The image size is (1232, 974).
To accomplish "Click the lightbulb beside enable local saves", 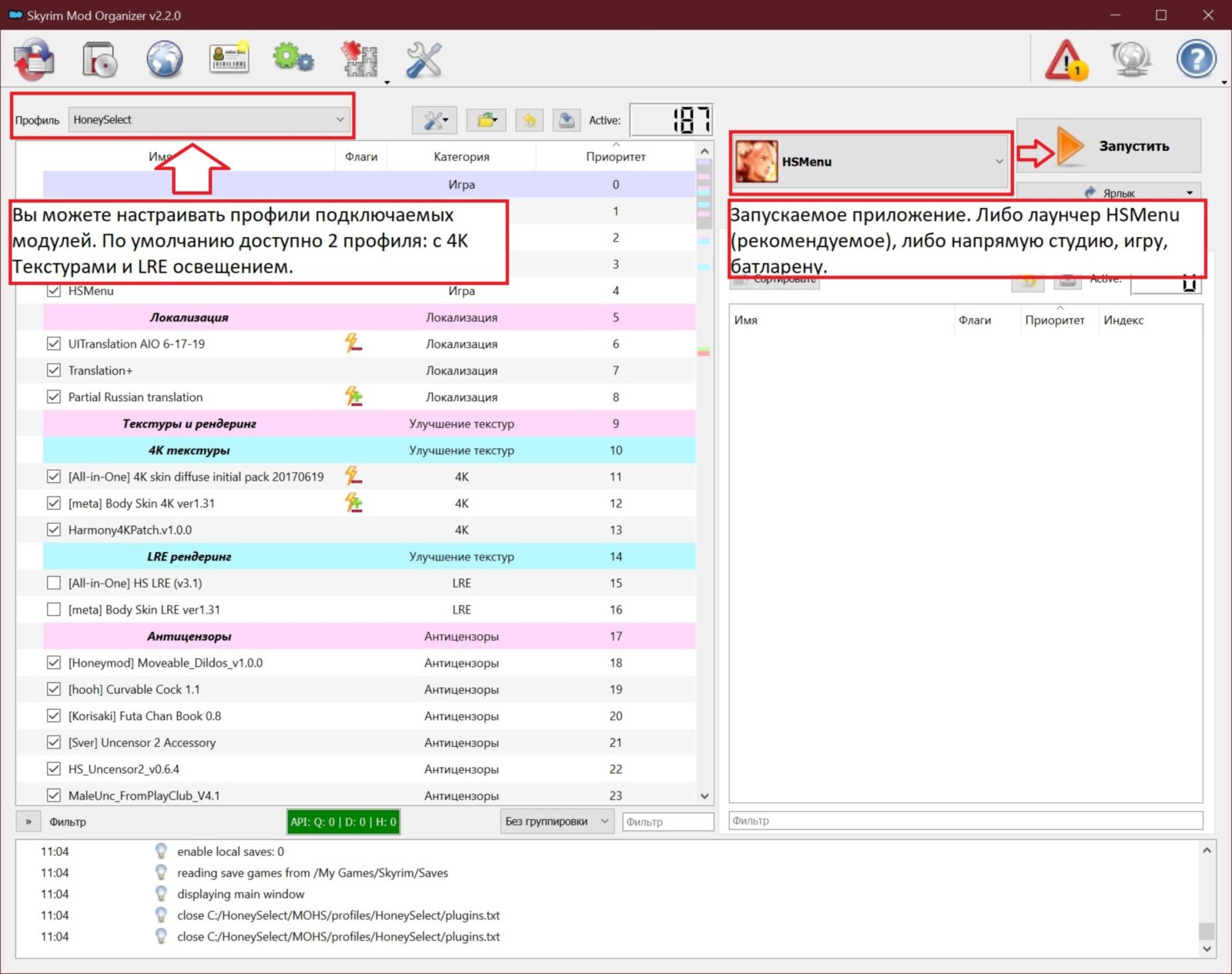I will 161,851.
